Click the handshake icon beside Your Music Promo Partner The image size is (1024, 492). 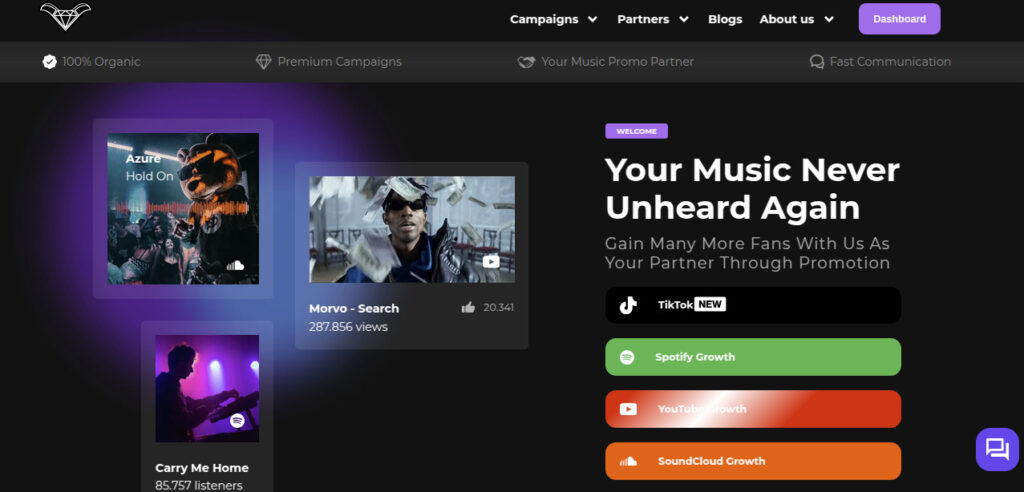pos(526,62)
